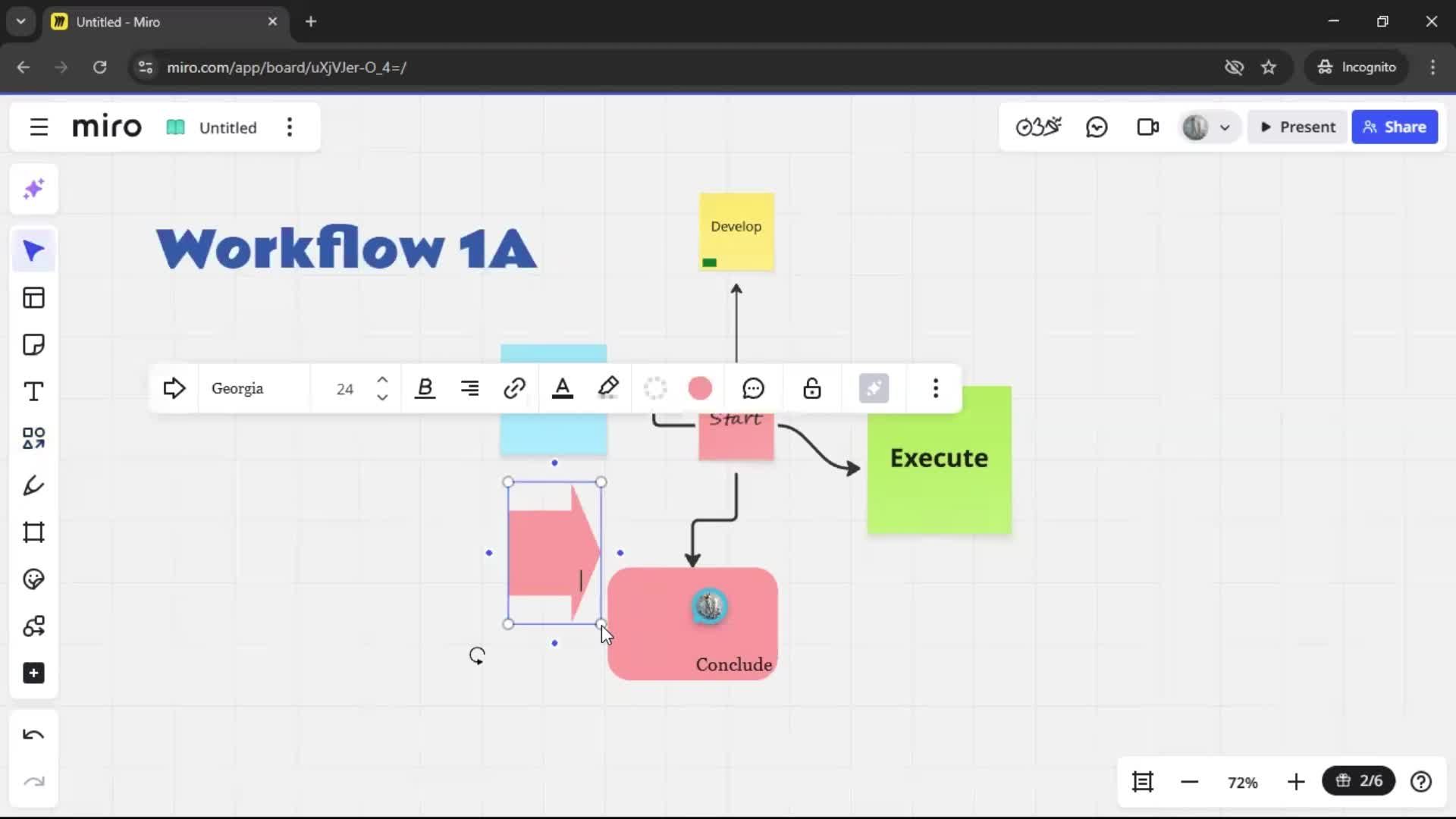Click the 72% zoom level

point(1242,782)
